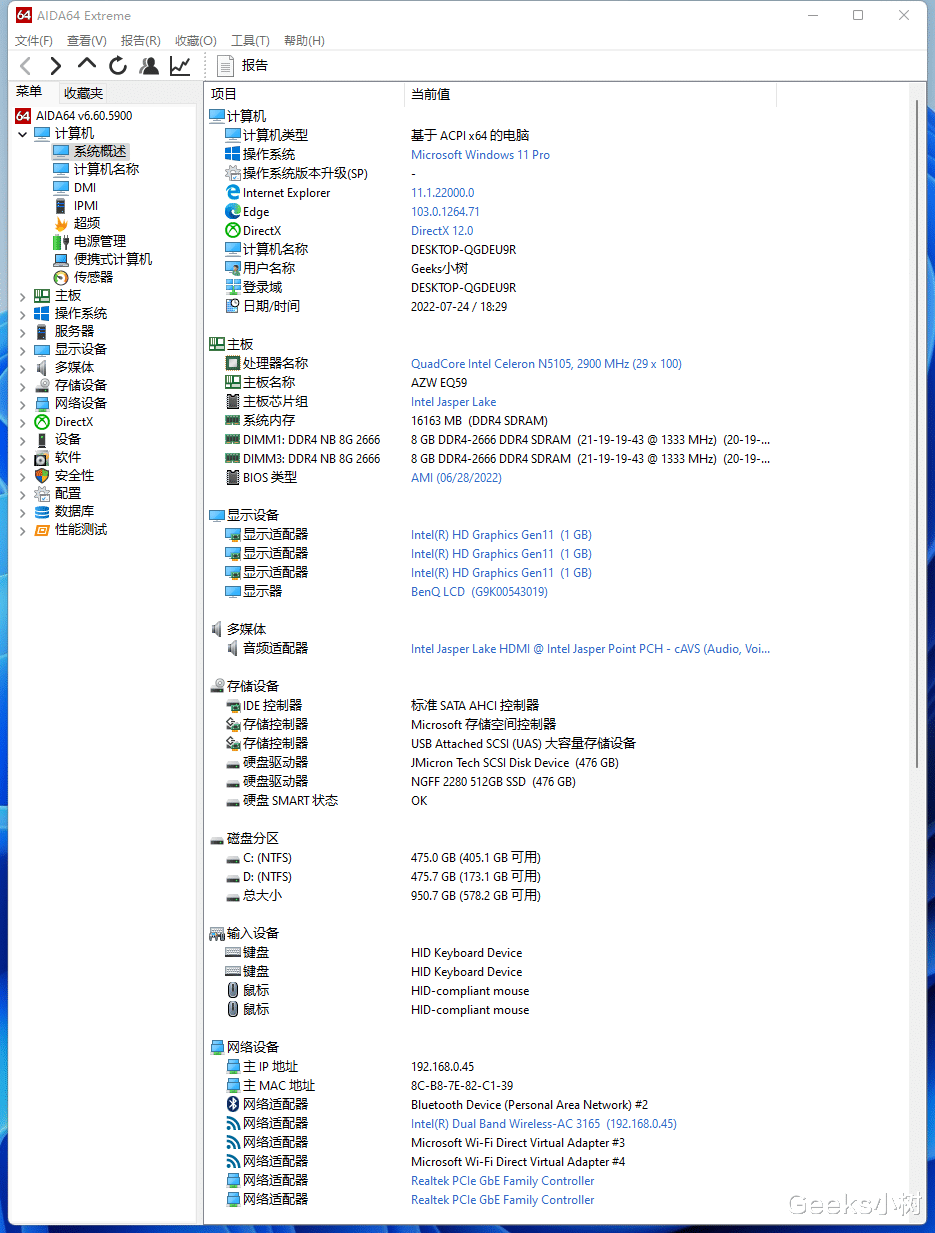Expand the 存储设备 tree node
935x1233 pixels.
point(23,386)
